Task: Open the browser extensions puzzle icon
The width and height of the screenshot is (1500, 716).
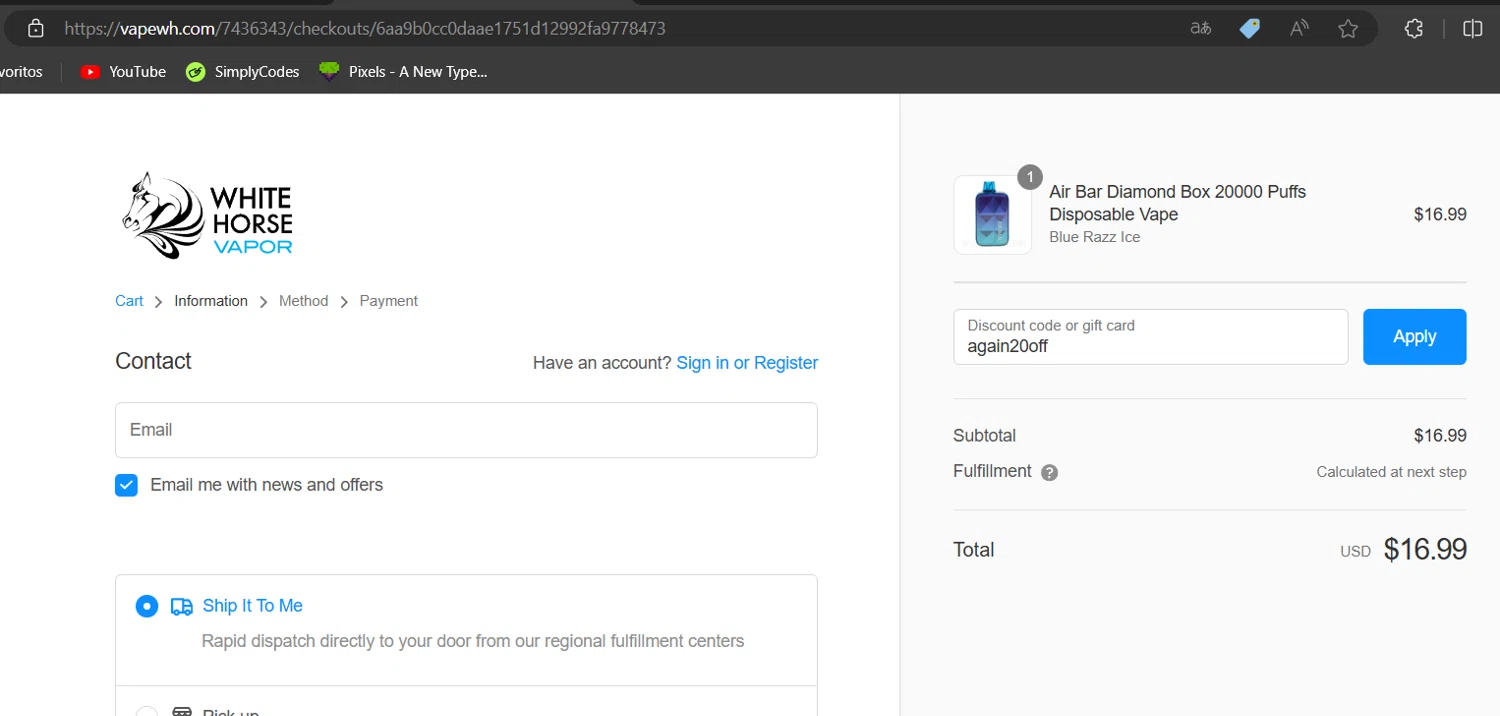Action: (1414, 29)
